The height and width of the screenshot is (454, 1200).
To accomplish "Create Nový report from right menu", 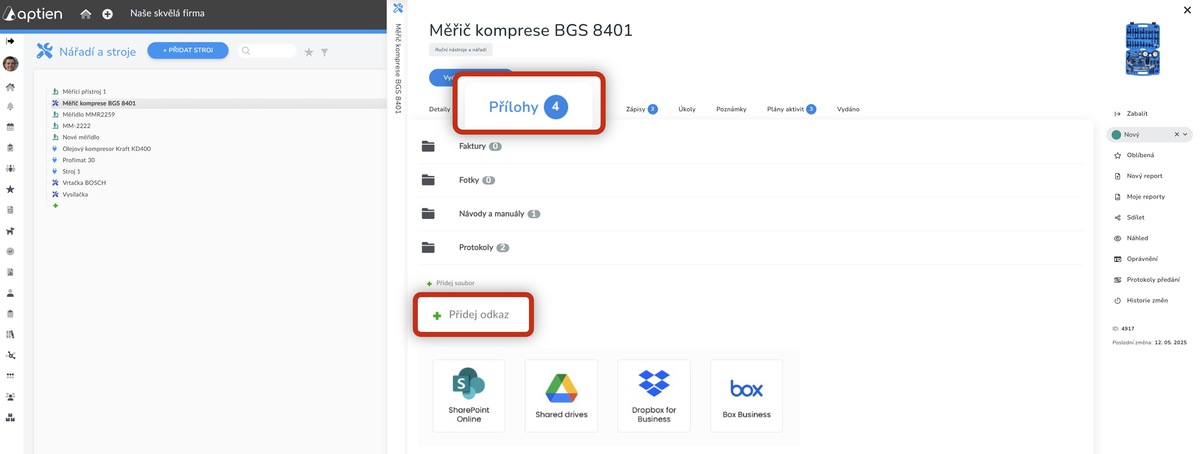I will click(1138, 176).
